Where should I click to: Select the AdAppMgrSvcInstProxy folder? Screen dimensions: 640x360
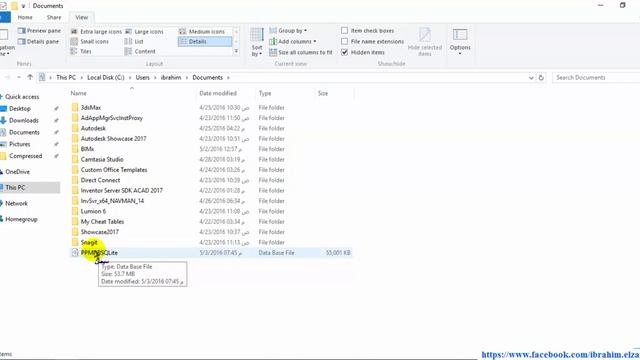pyautogui.click(x=111, y=118)
